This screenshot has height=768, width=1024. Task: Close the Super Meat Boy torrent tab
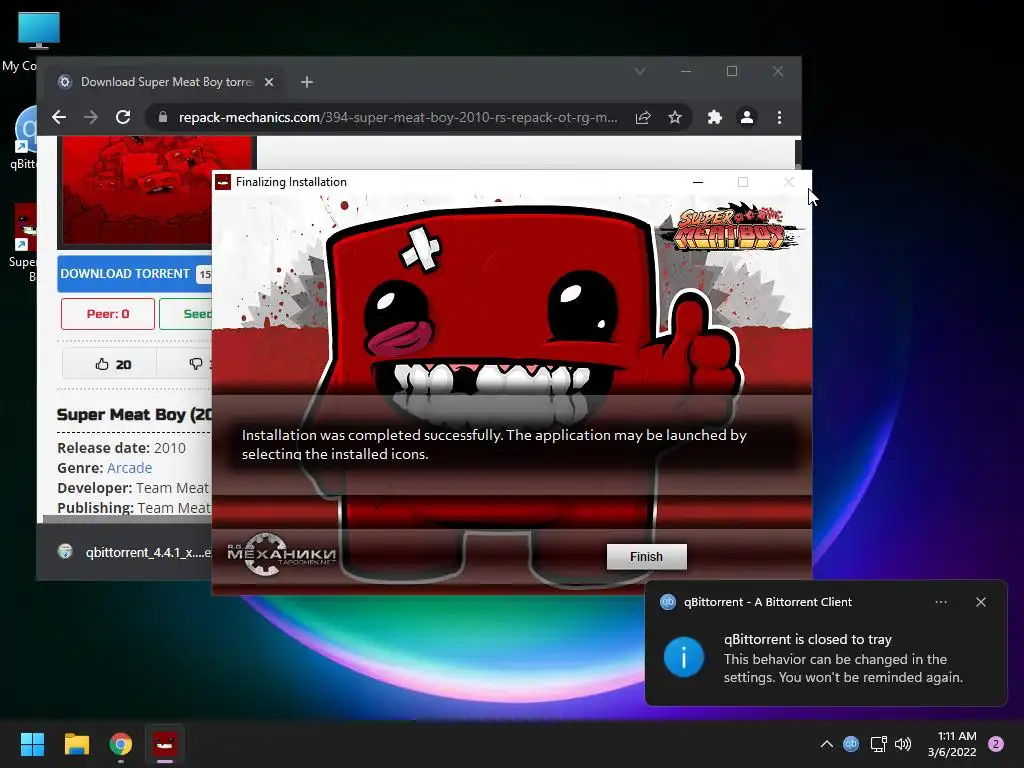tap(268, 82)
